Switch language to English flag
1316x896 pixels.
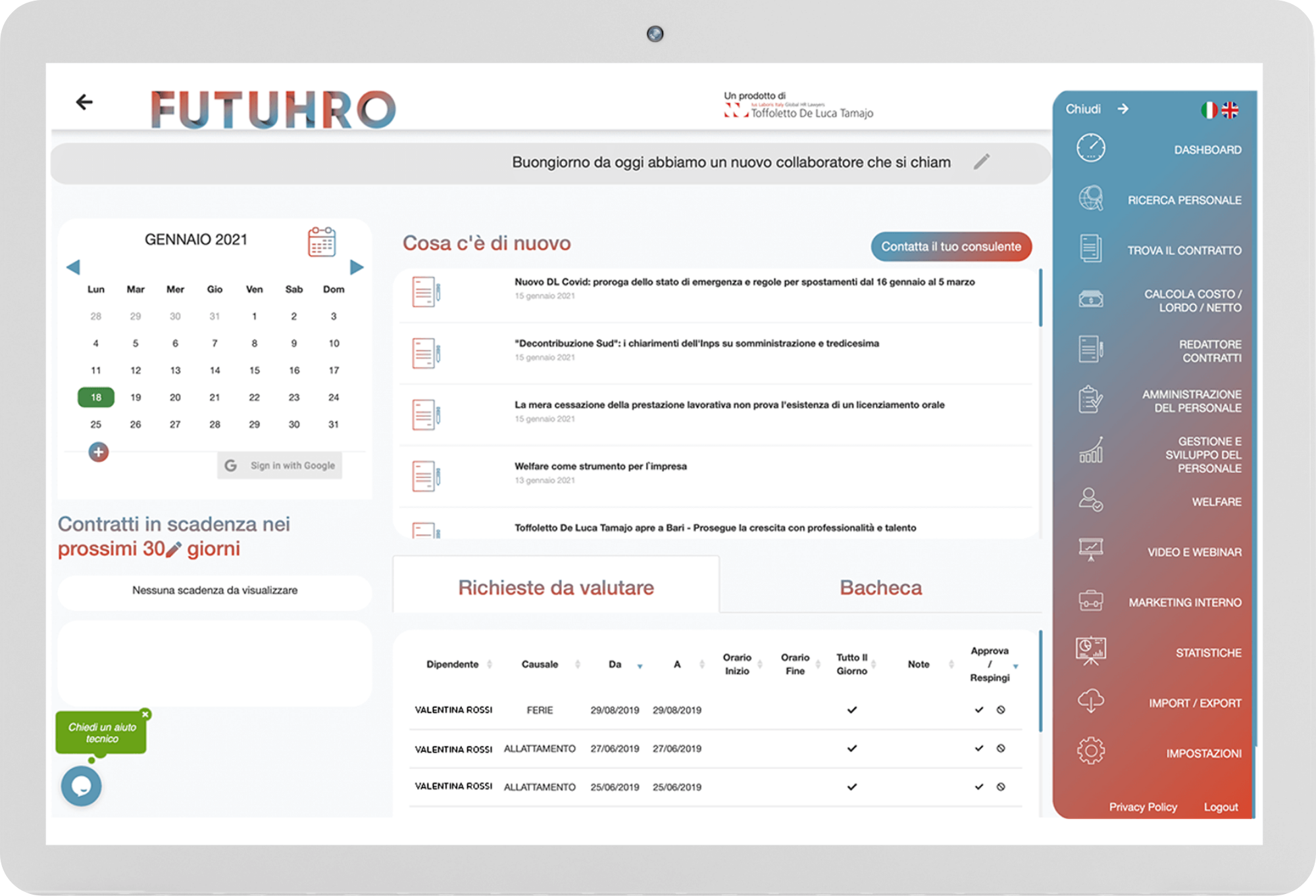click(1230, 110)
